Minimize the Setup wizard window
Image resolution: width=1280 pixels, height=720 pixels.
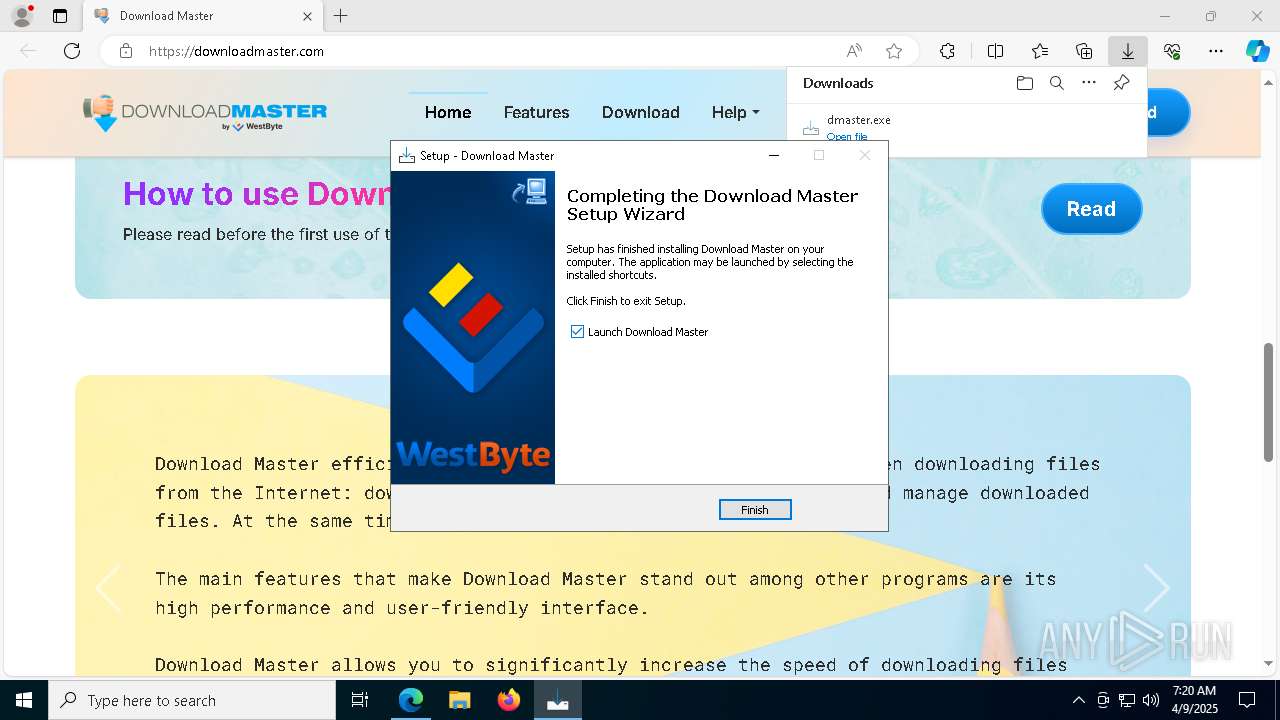tap(774, 155)
